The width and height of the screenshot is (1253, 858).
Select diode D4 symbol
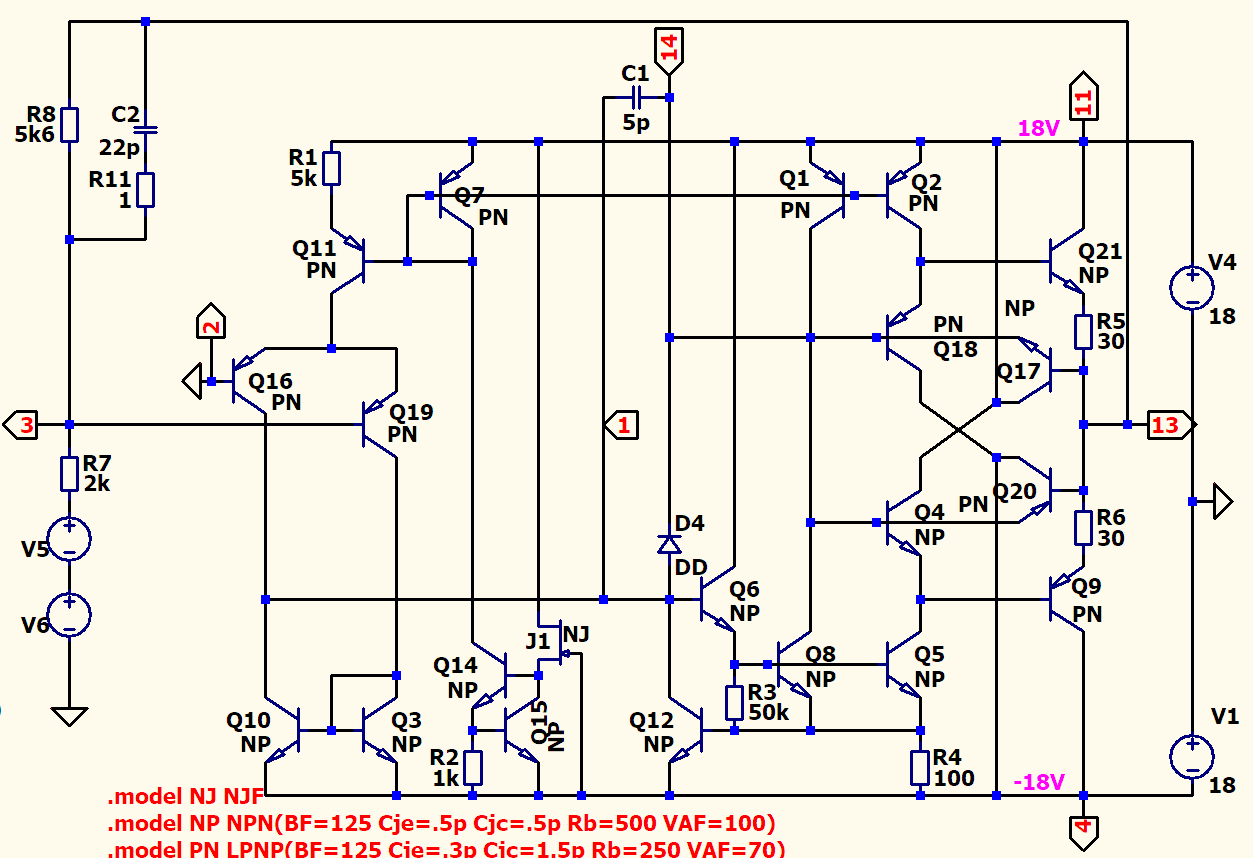(669, 543)
